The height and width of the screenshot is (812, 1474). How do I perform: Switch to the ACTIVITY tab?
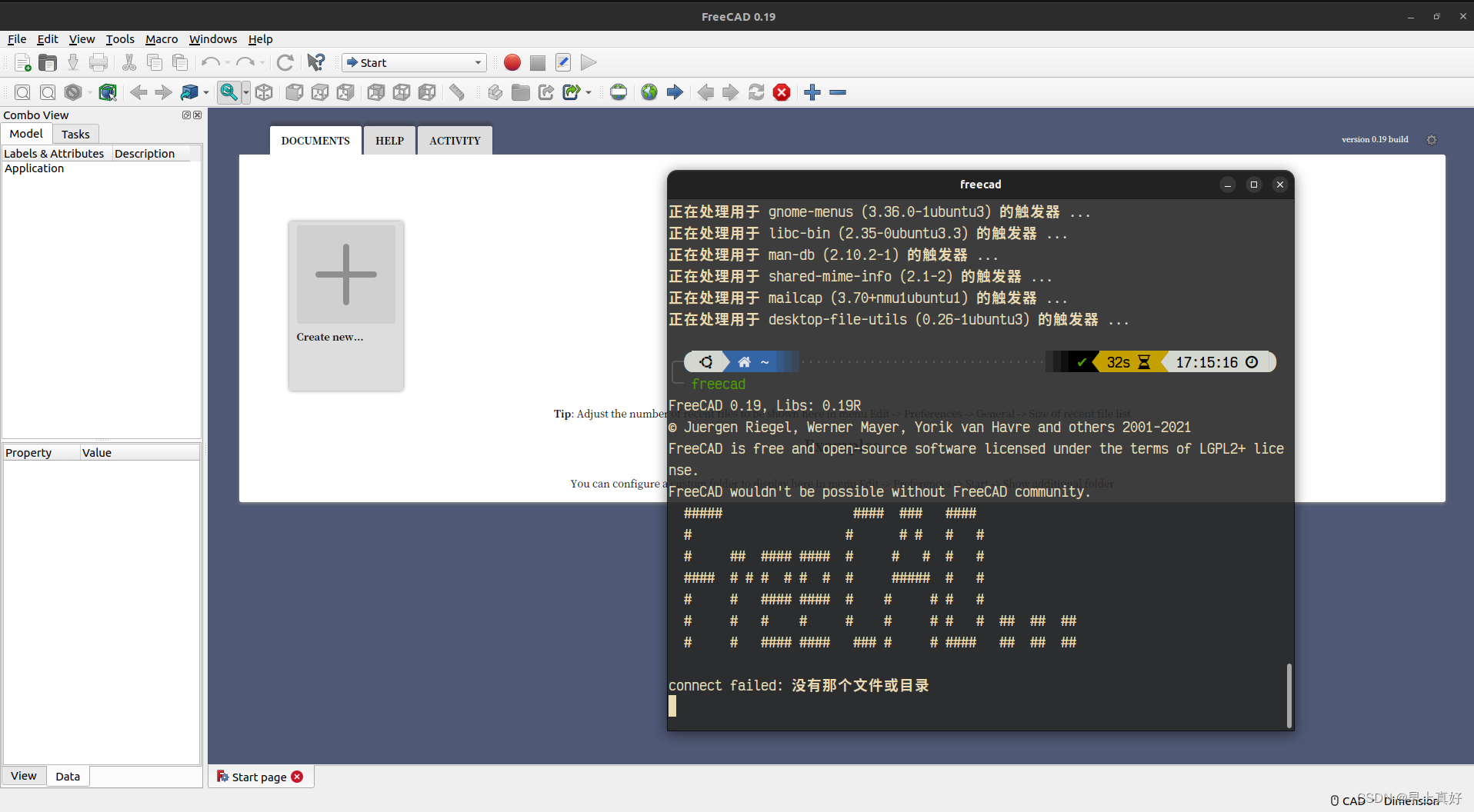(x=455, y=140)
